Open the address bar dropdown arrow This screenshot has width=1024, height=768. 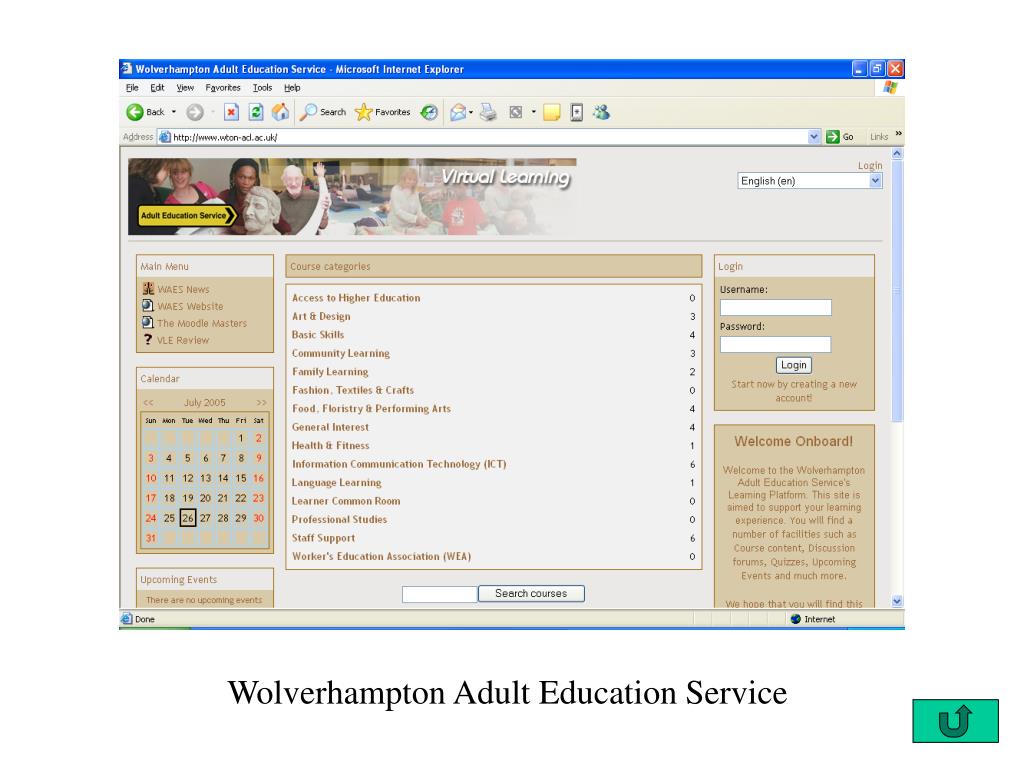pos(814,136)
